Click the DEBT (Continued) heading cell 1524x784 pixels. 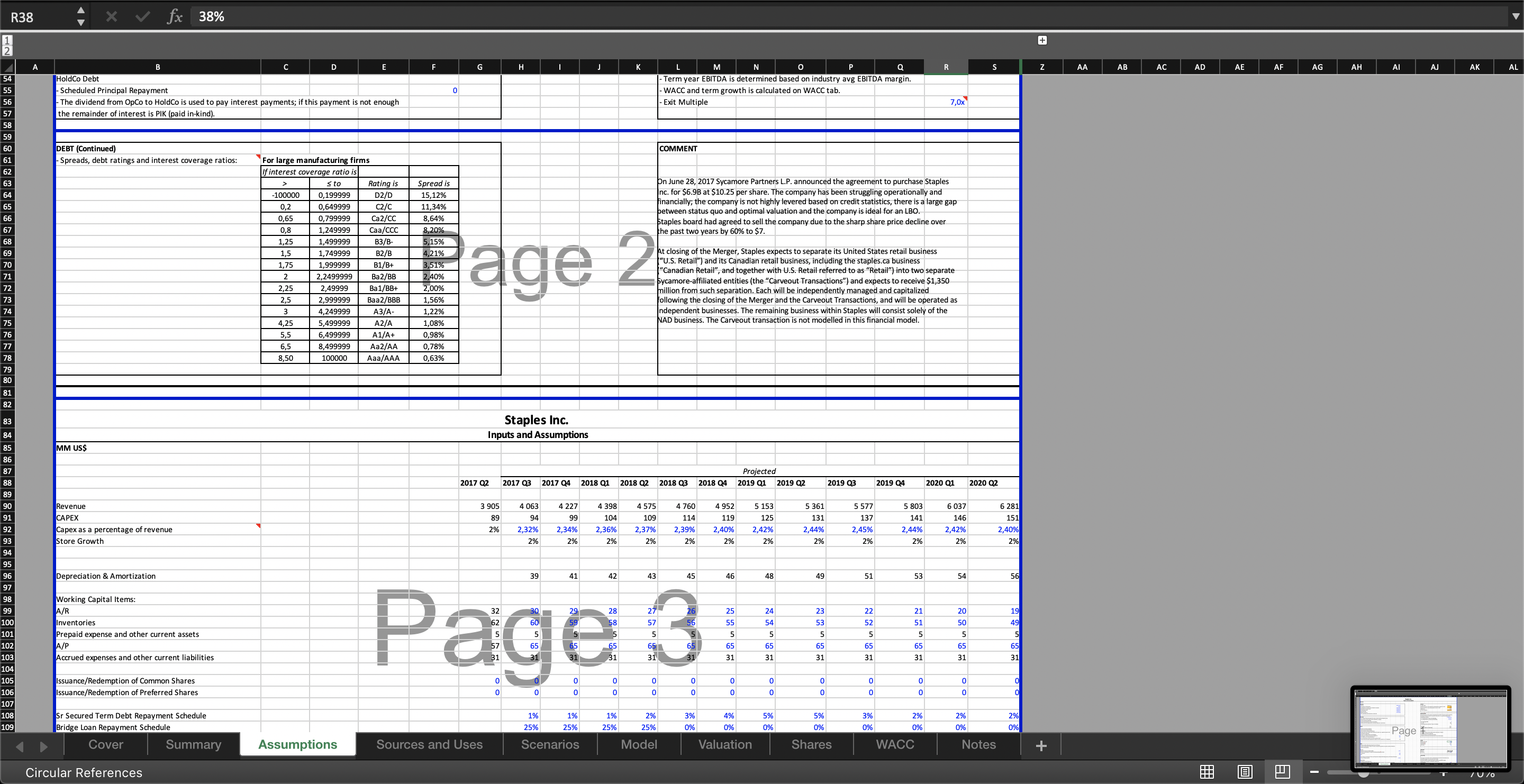[86, 149]
